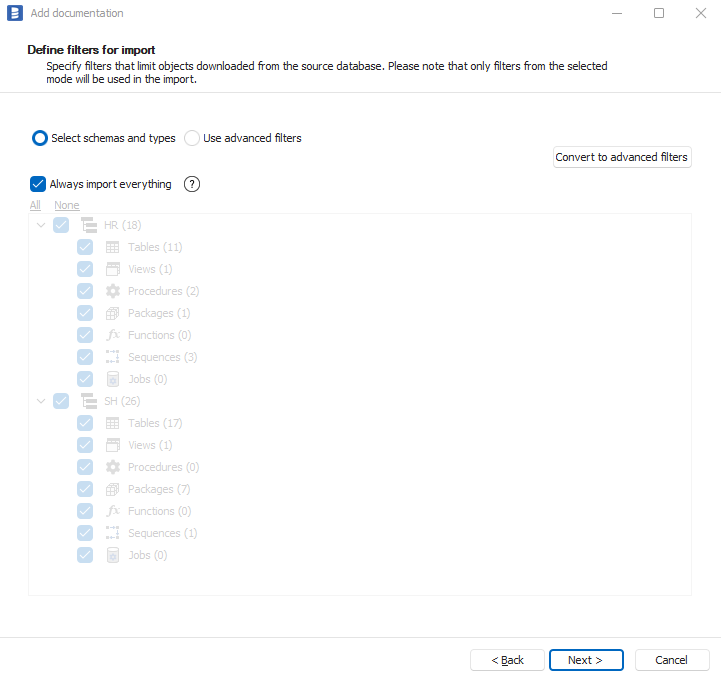Cancel the Add documentation wizard

(672, 660)
